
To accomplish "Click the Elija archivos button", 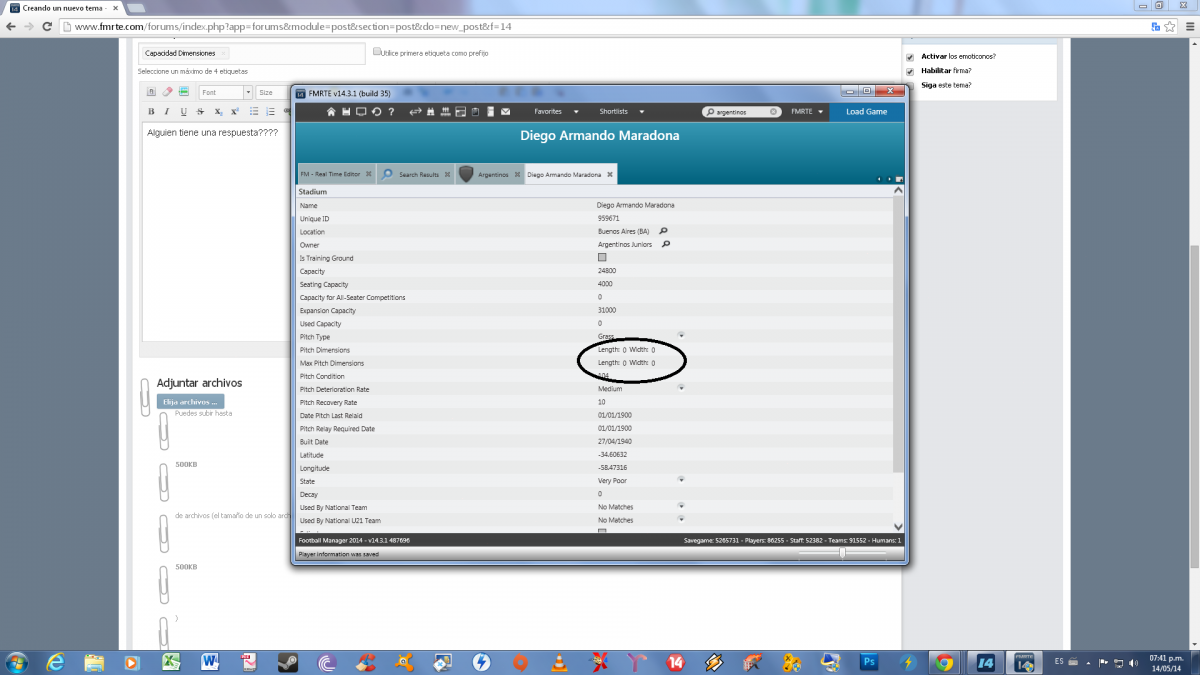I will pos(190,402).
